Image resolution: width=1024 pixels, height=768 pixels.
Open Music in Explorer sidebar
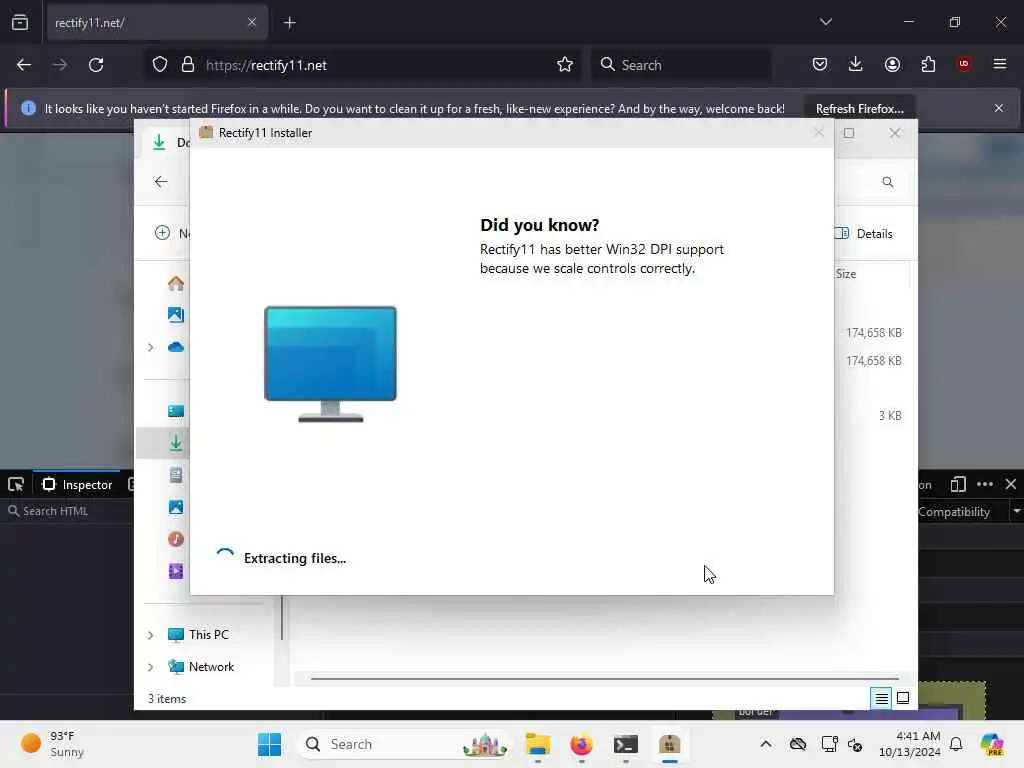coord(176,539)
